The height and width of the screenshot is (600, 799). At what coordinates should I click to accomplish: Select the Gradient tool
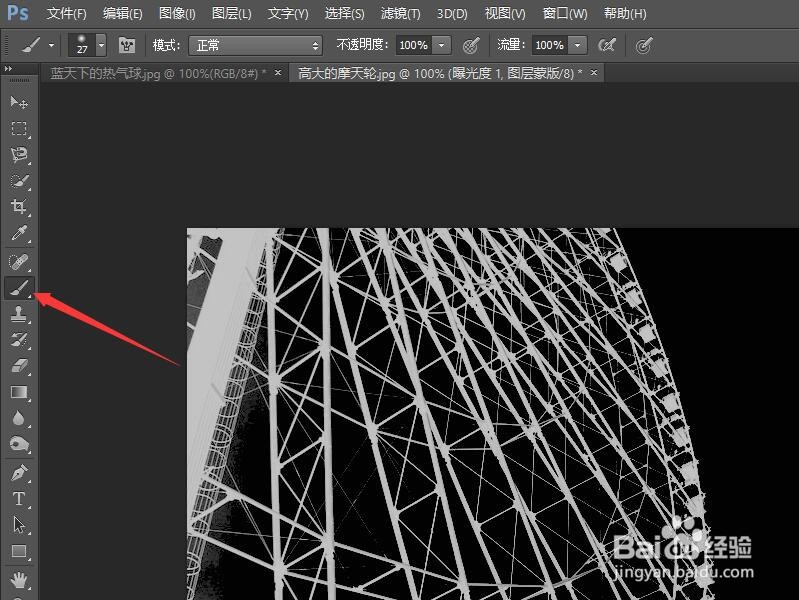click(x=19, y=392)
